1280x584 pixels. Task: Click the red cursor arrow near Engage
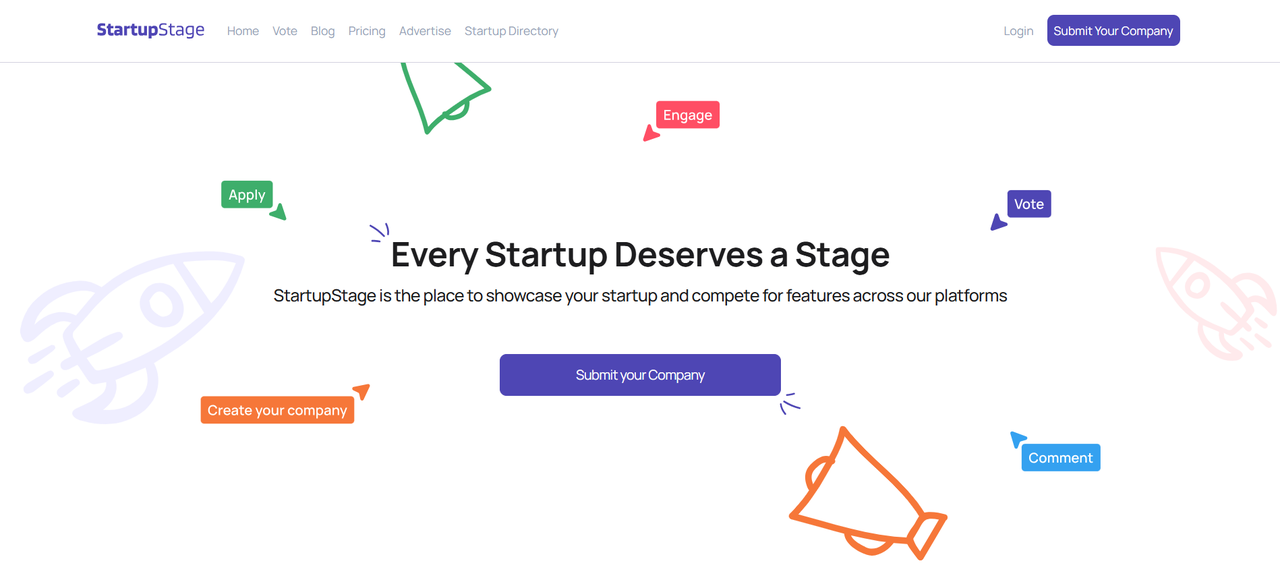coord(651,133)
